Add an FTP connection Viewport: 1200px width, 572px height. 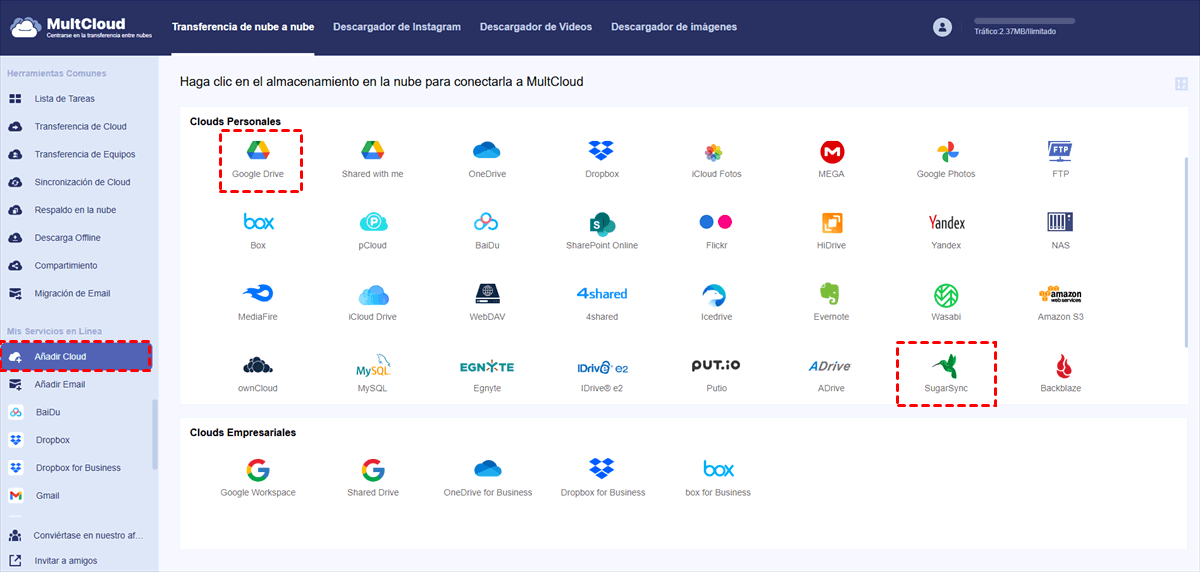(1060, 160)
